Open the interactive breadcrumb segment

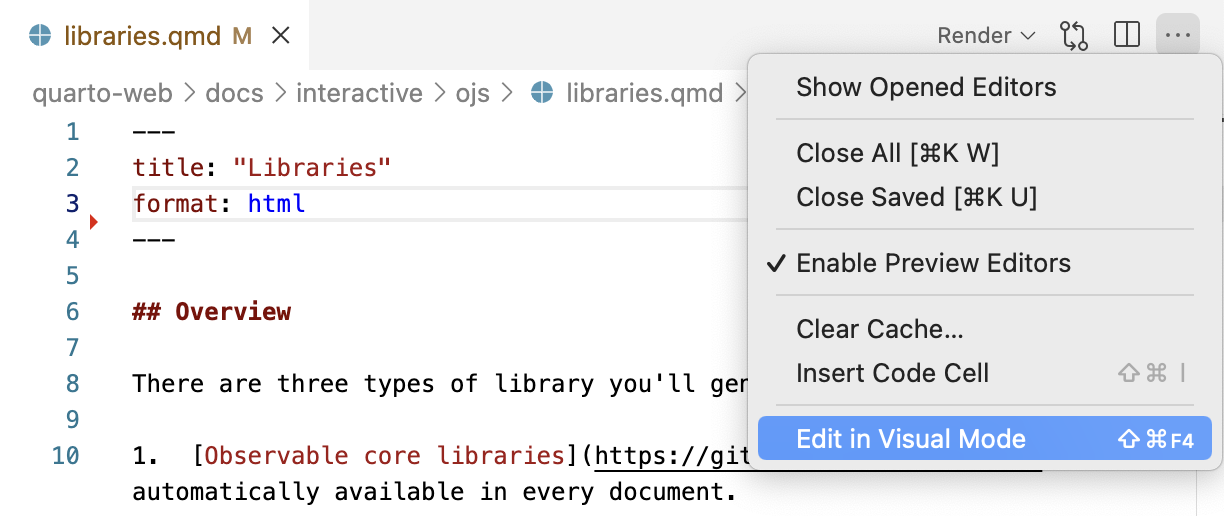click(359, 93)
